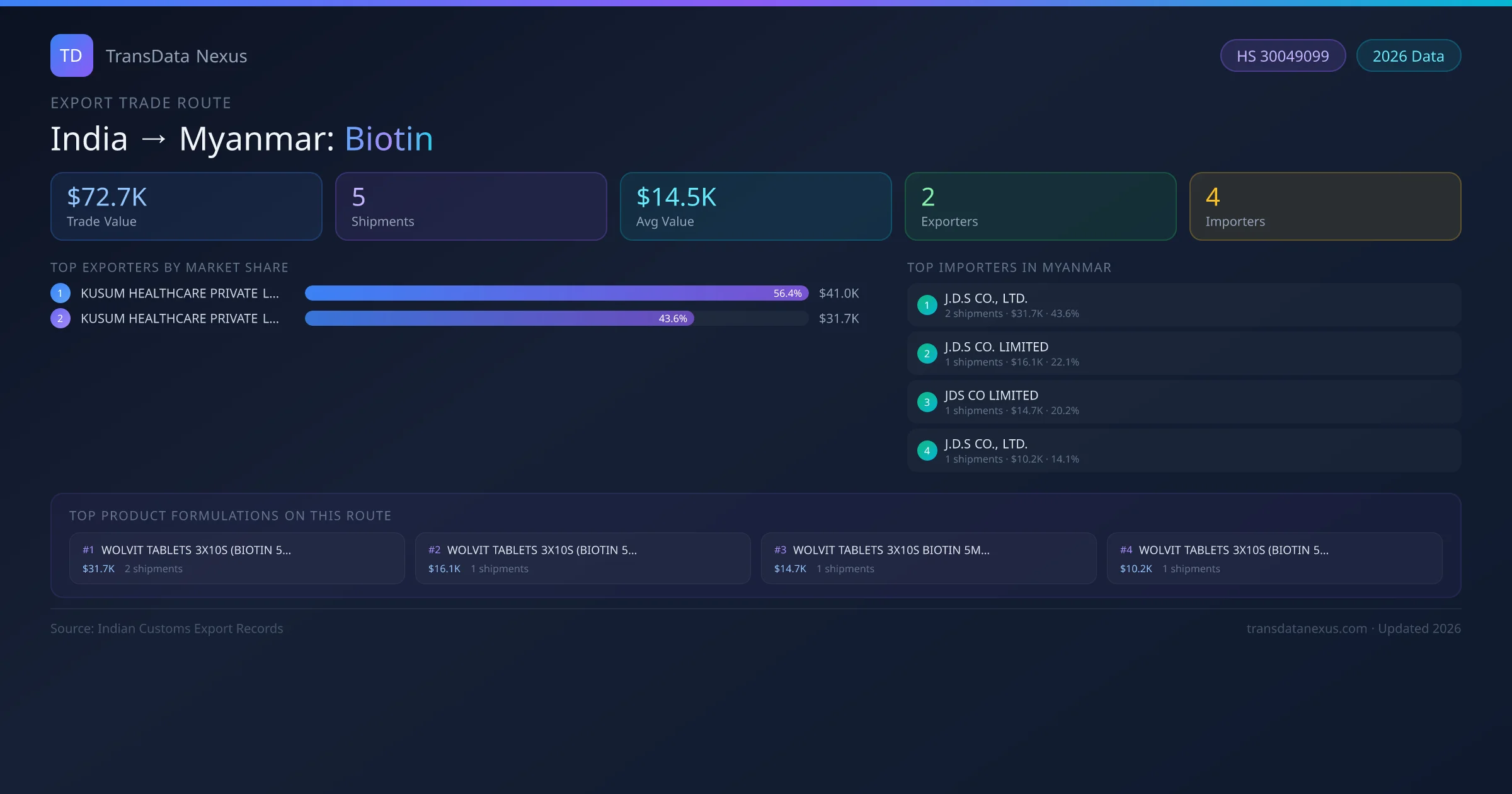The width and height of the screenshot is (1512, 794).
Task: Click the rank 3 JDS CO LIMITED badge
Action: tap(927, 402)
